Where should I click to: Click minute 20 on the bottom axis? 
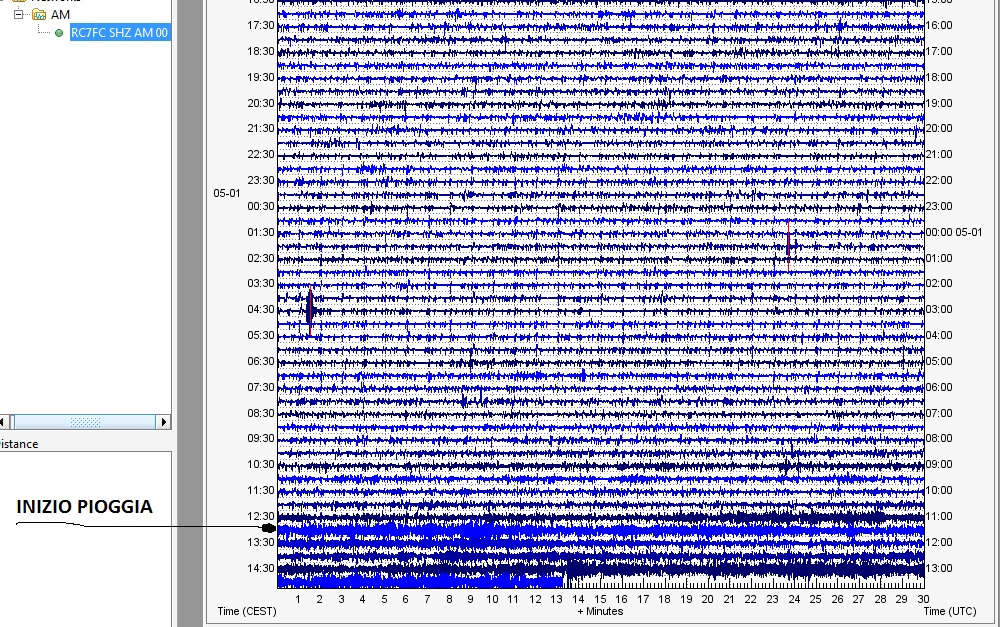pos(707,599)
